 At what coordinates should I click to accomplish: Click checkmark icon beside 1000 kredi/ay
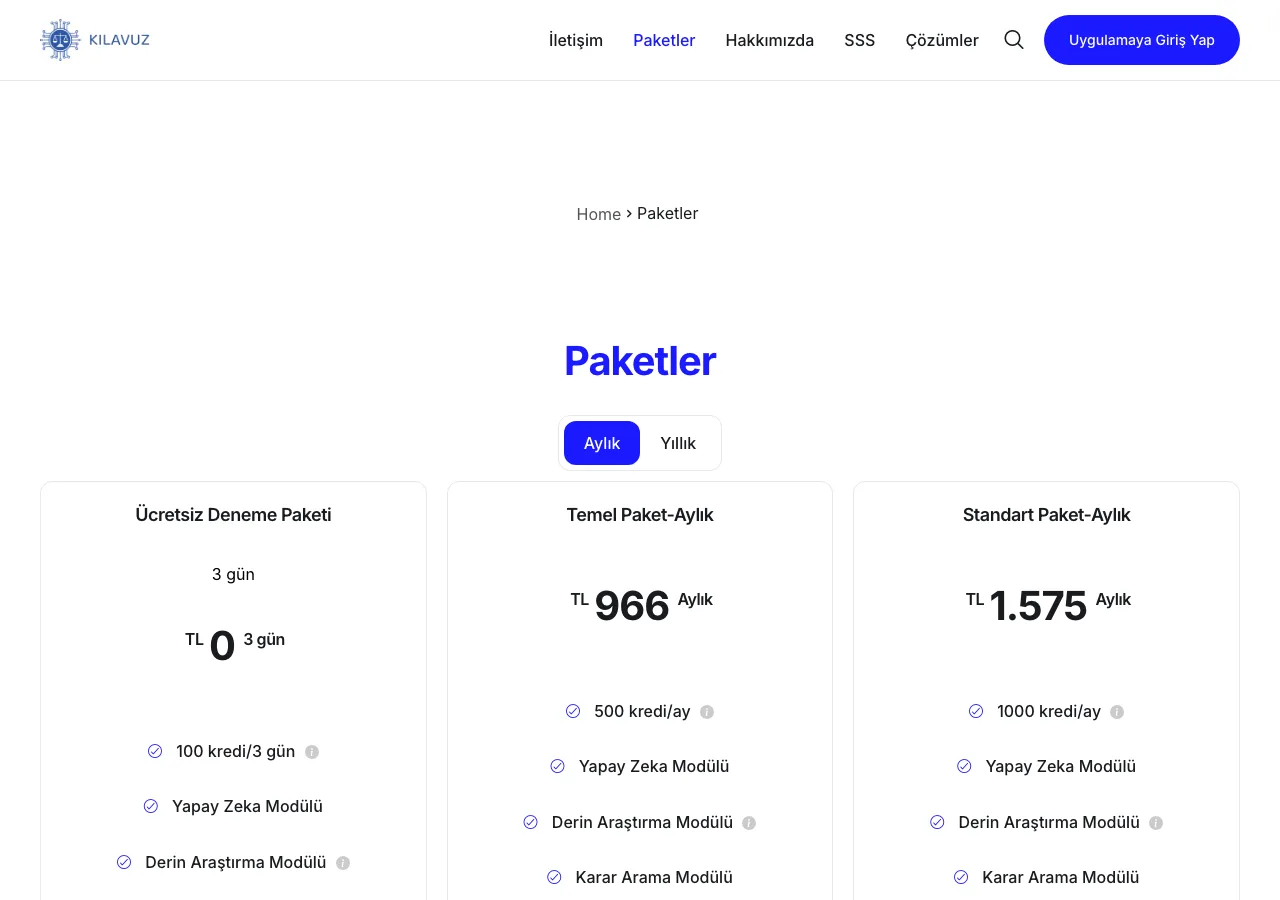pyautogui.click(x=976, y=711)
